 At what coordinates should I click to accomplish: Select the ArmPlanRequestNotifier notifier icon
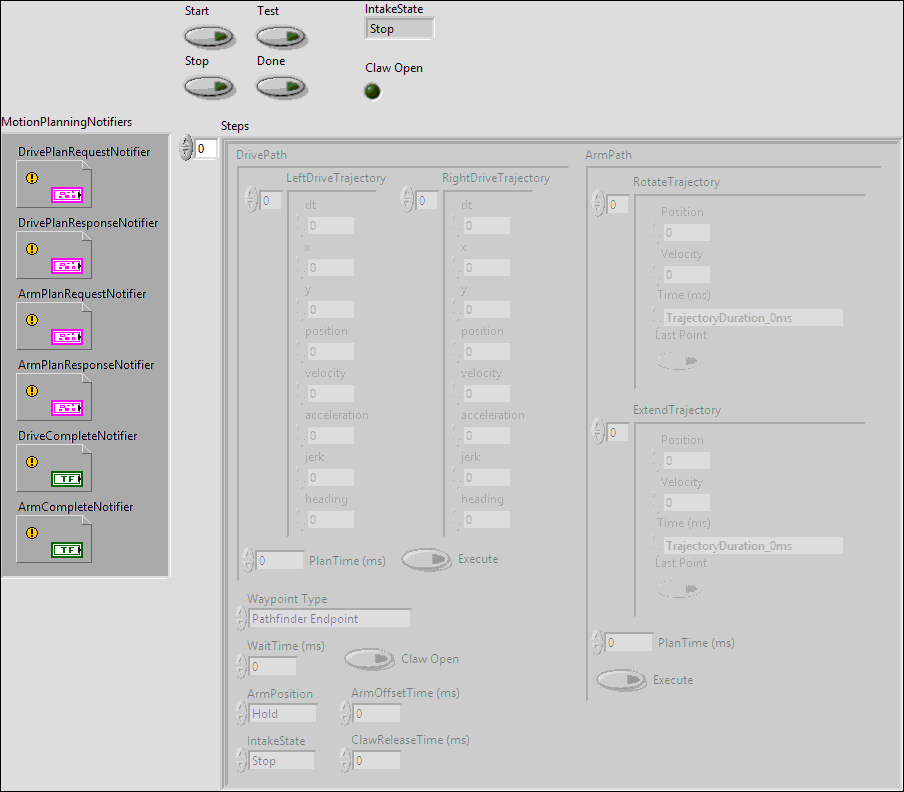[53, 324]
